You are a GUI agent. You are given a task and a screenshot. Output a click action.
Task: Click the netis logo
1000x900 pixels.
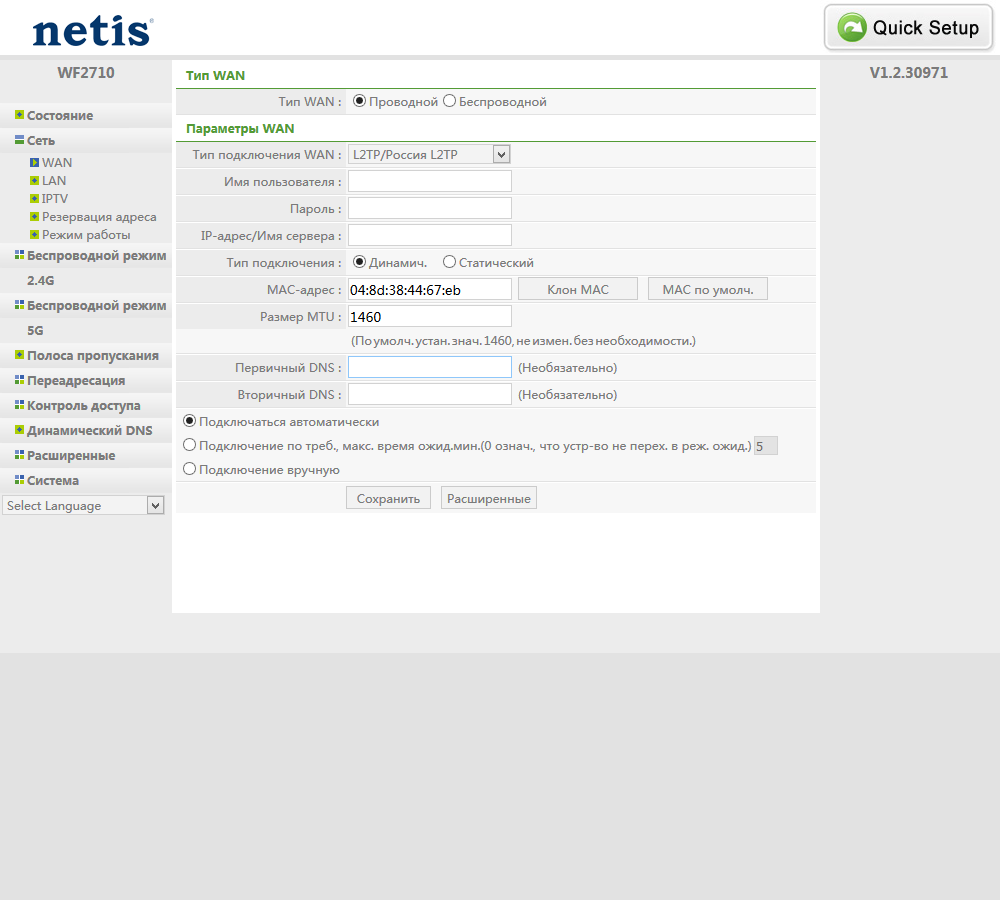click(93, 32)
